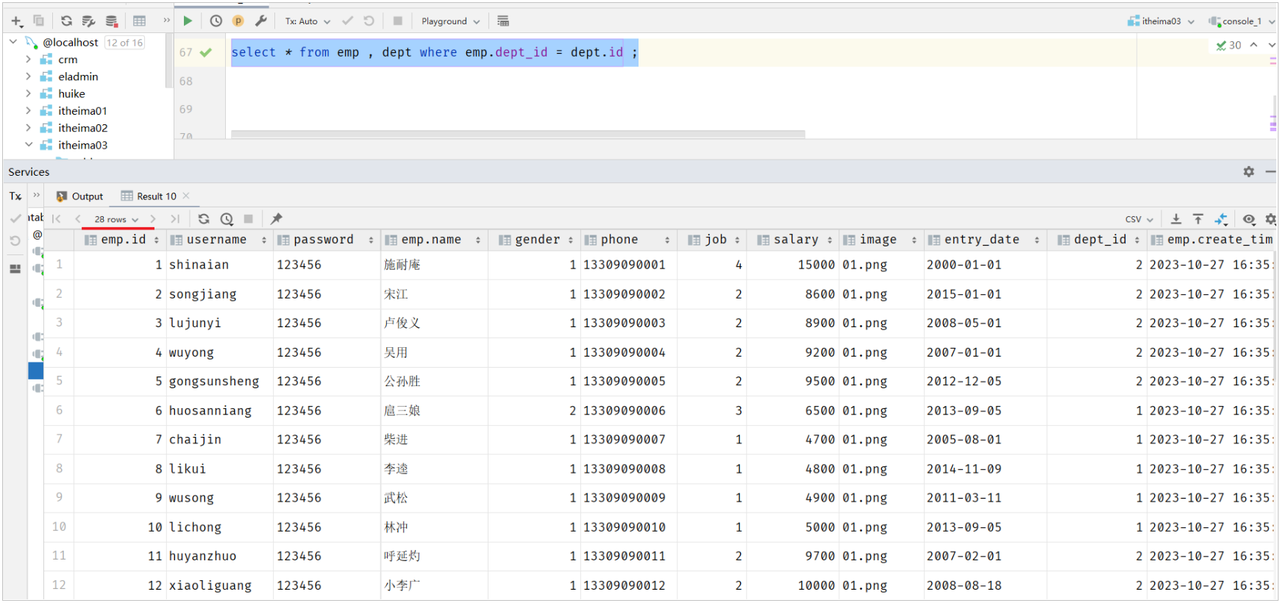Screen dimensions: 1280x603
Task: Open the itheima03 schema switcher dropdown
Action: click(1159, 21)
